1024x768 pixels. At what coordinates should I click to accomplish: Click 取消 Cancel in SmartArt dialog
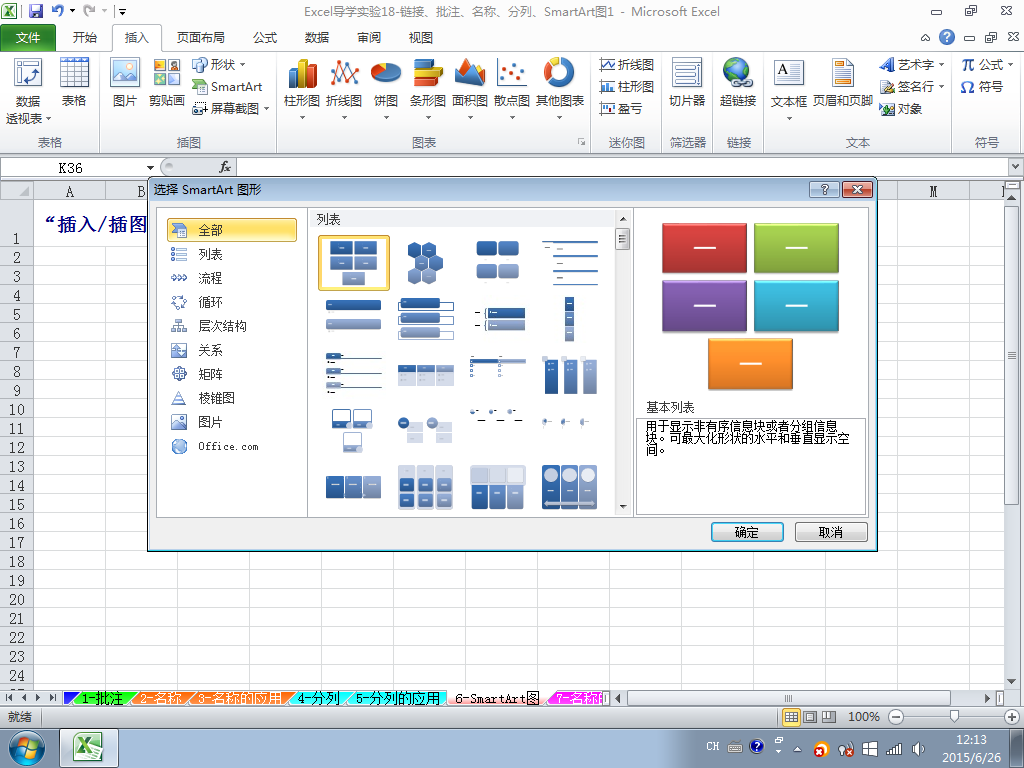tap(831, 532)
